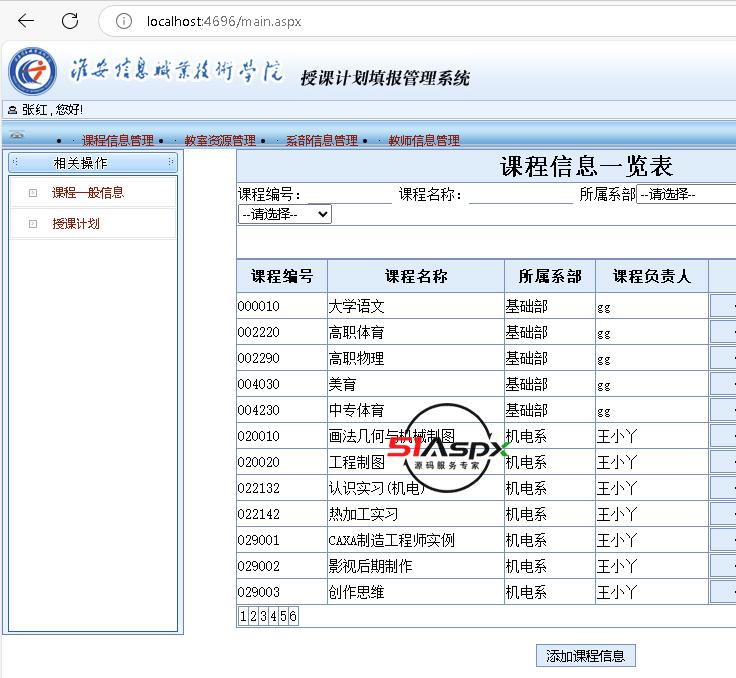This screenshot has width=736, height=678.
Task: Go to page 3 in pagination
Action: [262, 617]
